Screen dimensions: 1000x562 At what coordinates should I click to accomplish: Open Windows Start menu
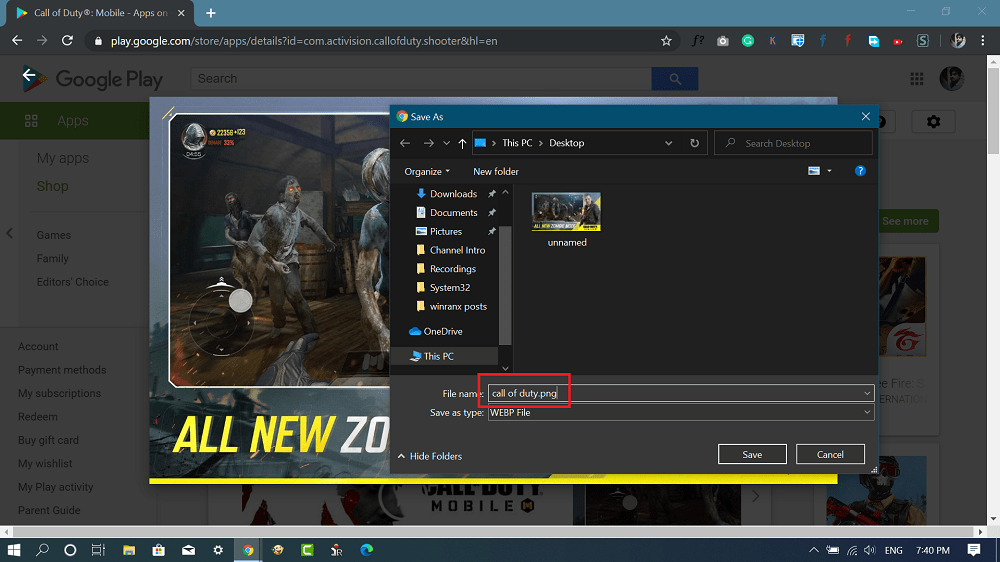pyautogui.click(x=13, y=550)
